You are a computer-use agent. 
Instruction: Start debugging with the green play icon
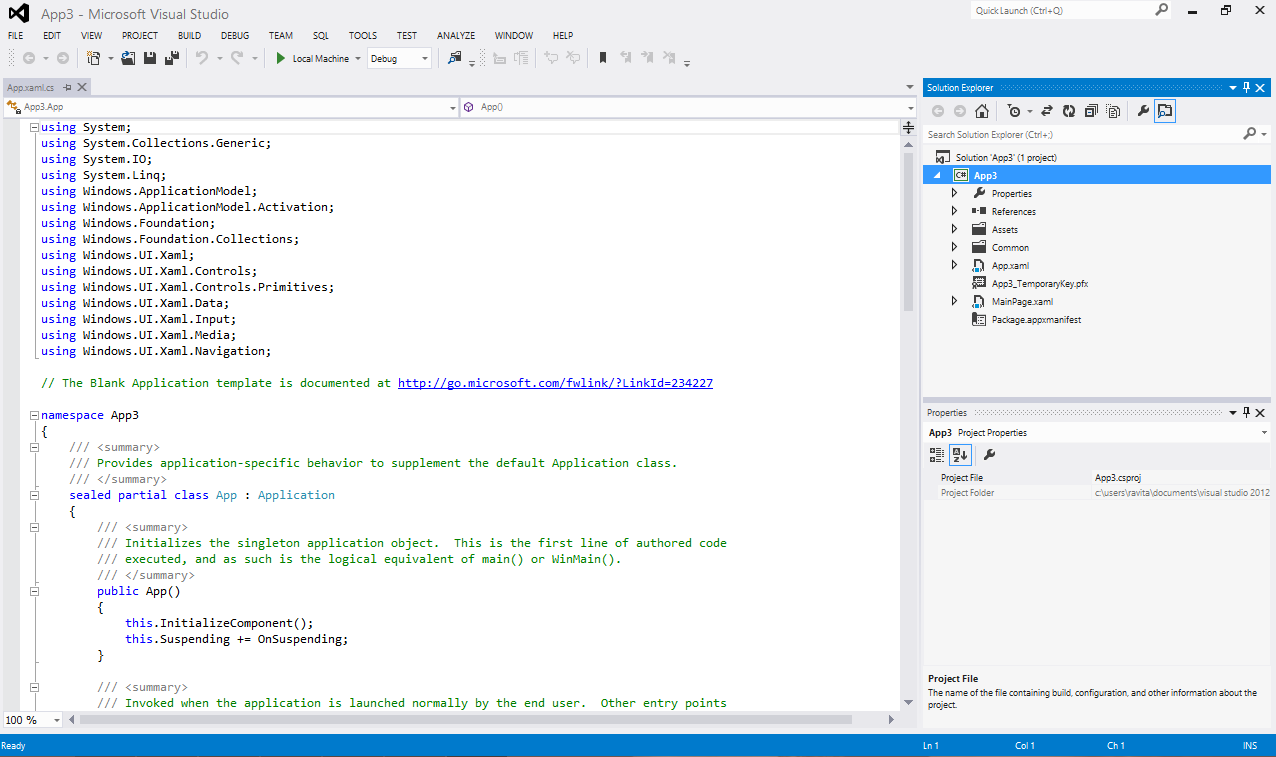click(281, 58)
